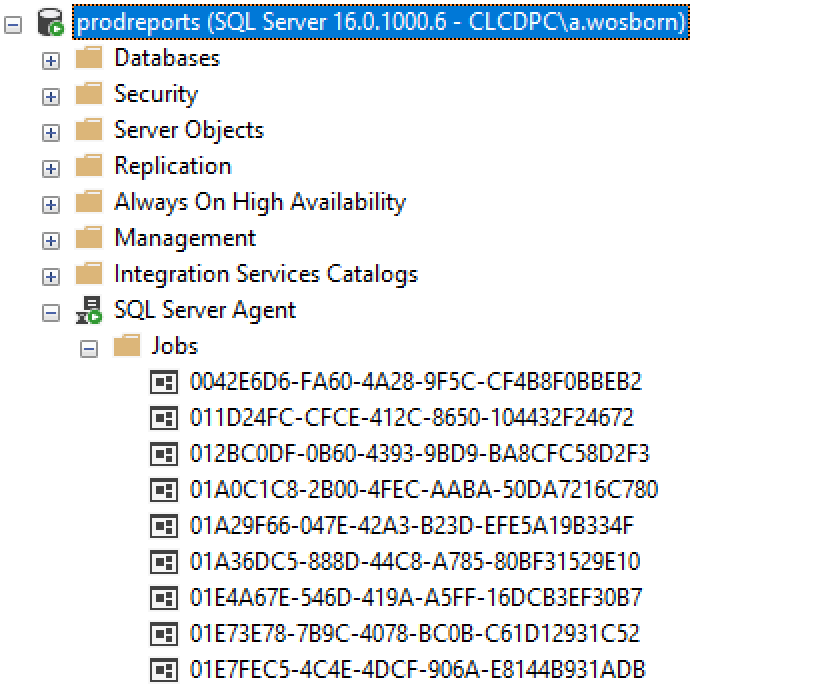Select job 01E73E78-7B9C-4078-BC0B-C61D12931C52

[414, 634]
